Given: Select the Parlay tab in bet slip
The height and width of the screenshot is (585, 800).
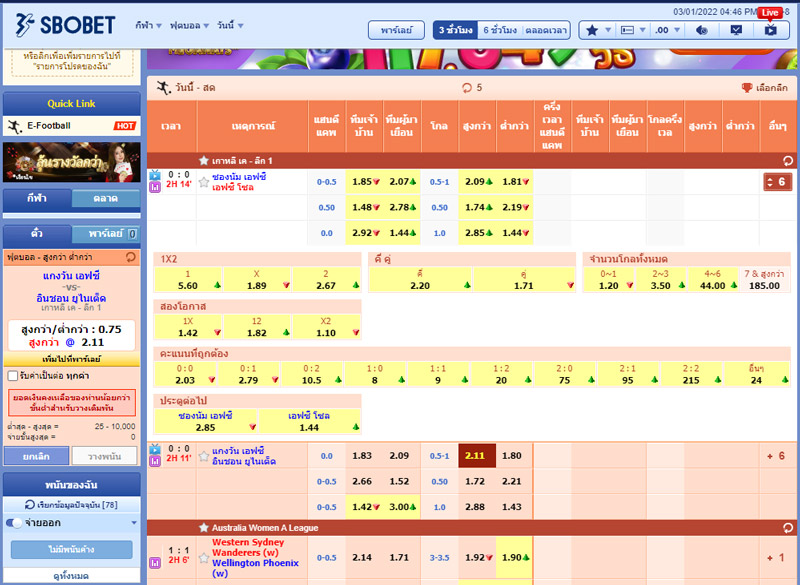Looking at the screenshot, I should [x=104, y=233].
